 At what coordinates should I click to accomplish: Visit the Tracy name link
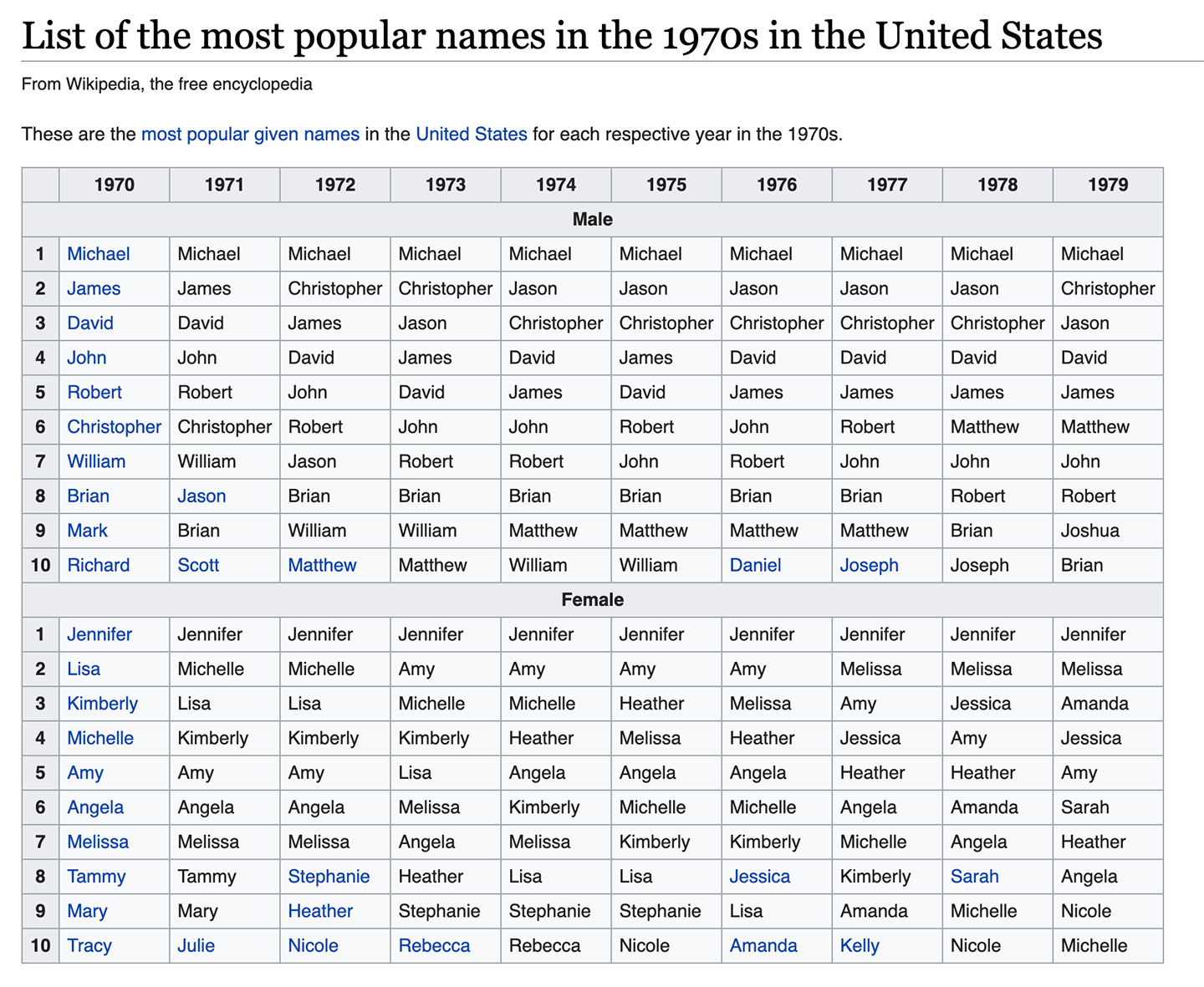pos(89,945)
